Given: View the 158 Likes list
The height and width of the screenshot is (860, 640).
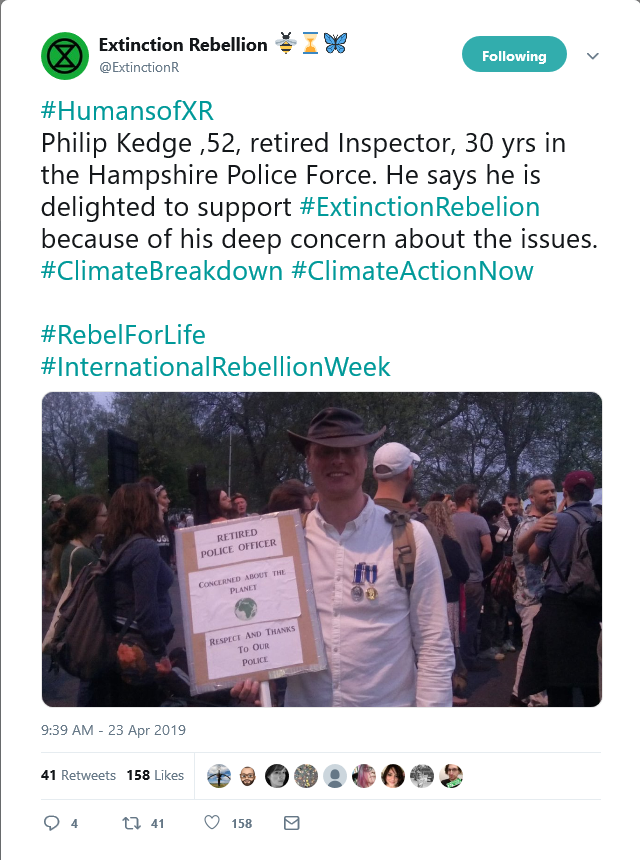Looking at the screenshot, I should (x=155, y=775).
